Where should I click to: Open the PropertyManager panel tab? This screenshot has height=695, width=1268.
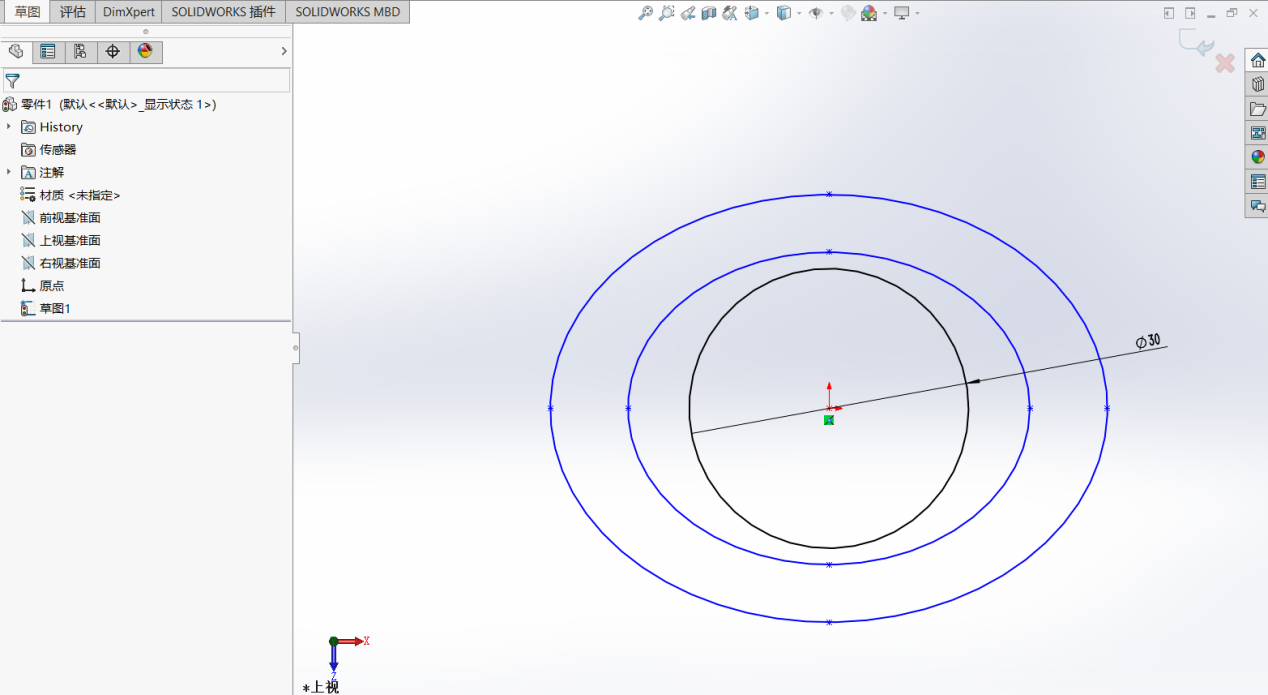[x=48, y=52]
